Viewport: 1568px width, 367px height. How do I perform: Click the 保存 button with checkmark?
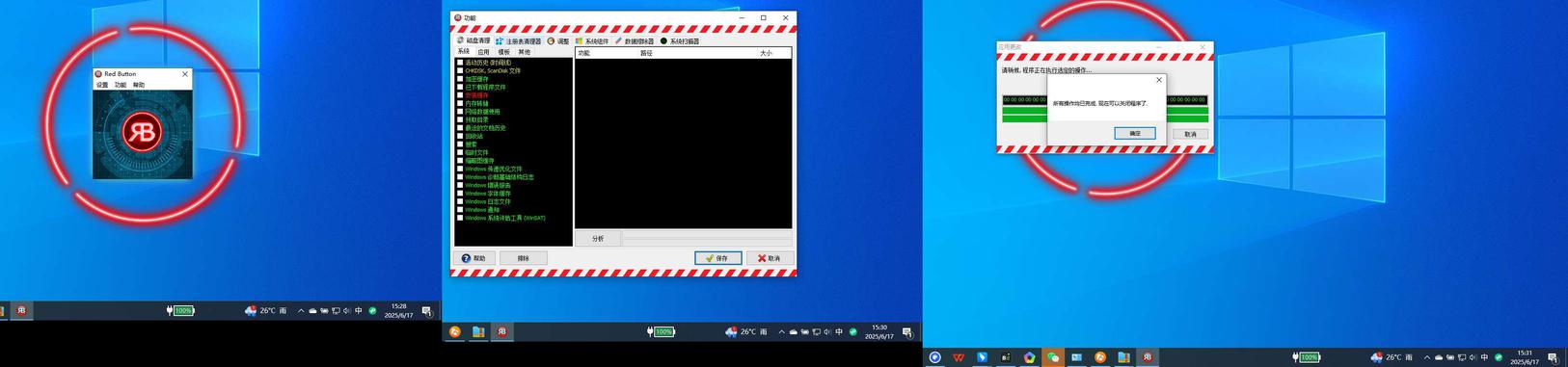(x=717, y=258)
